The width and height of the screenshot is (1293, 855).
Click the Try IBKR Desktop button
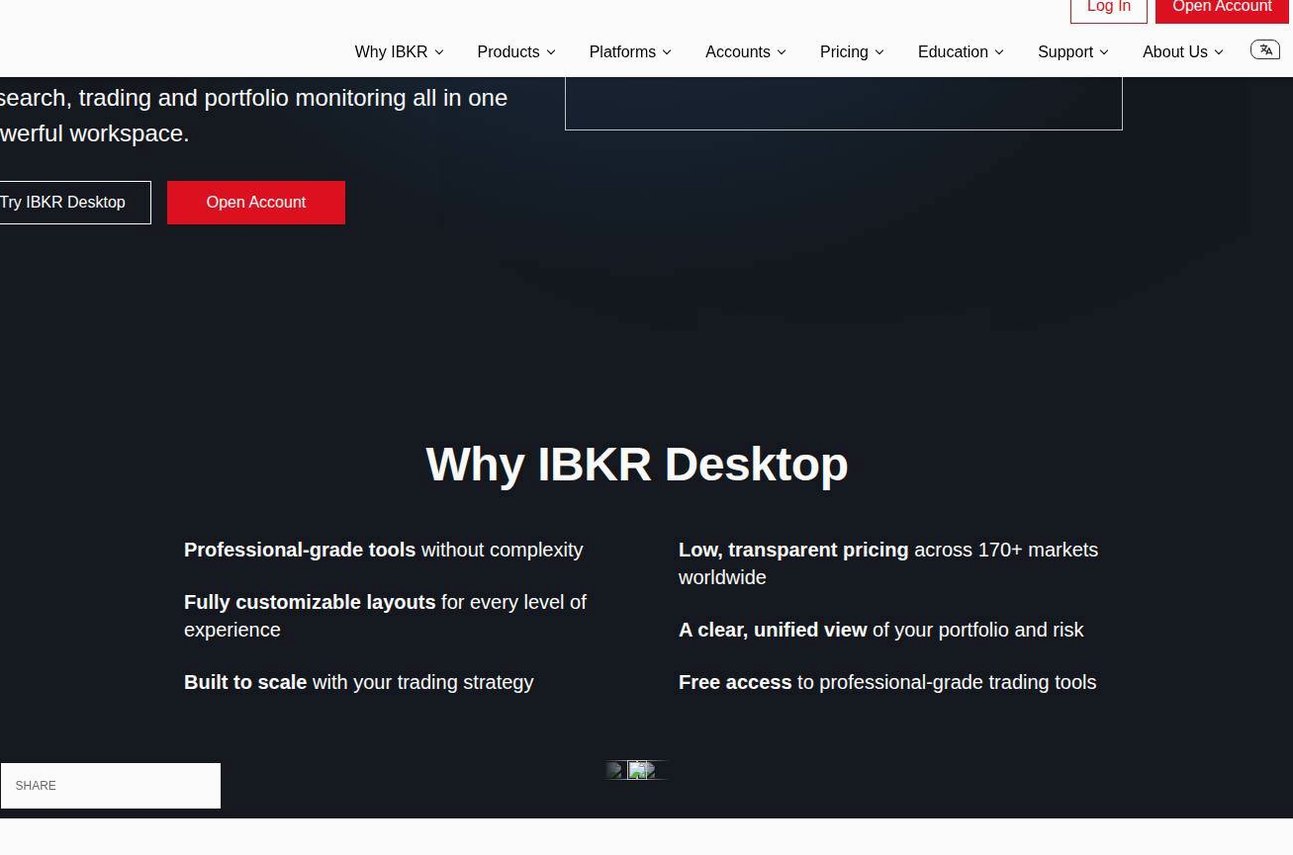(75, 203)
